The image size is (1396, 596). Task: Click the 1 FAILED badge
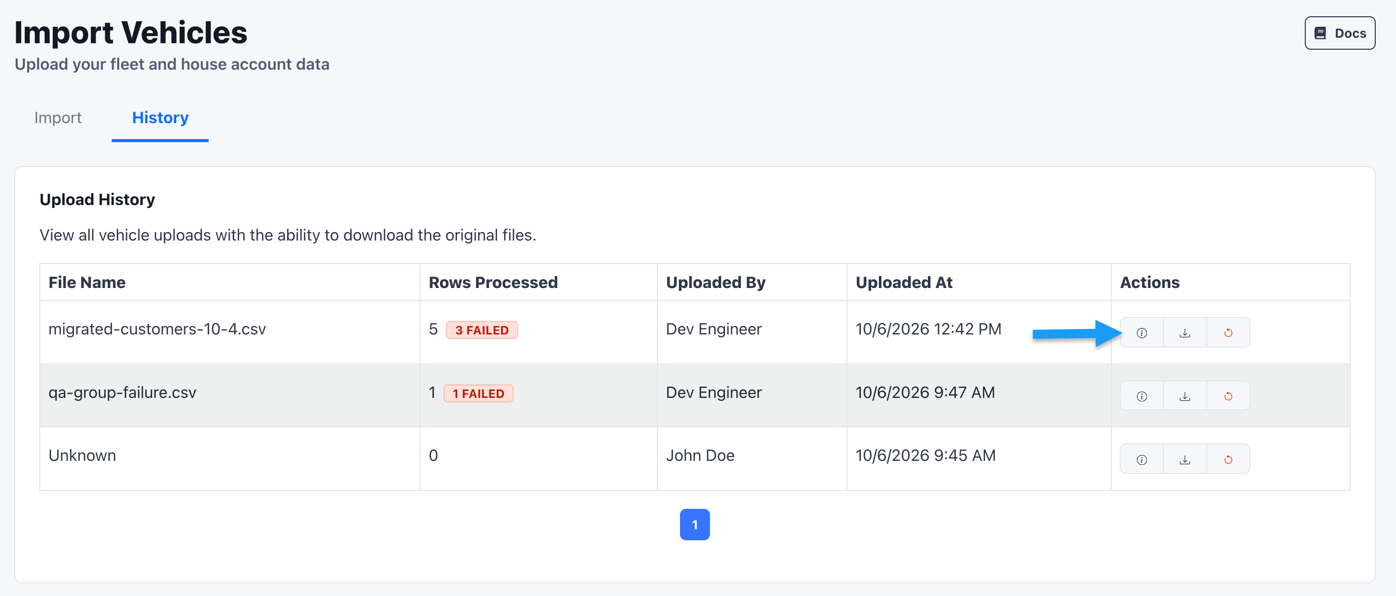[479, 393]
